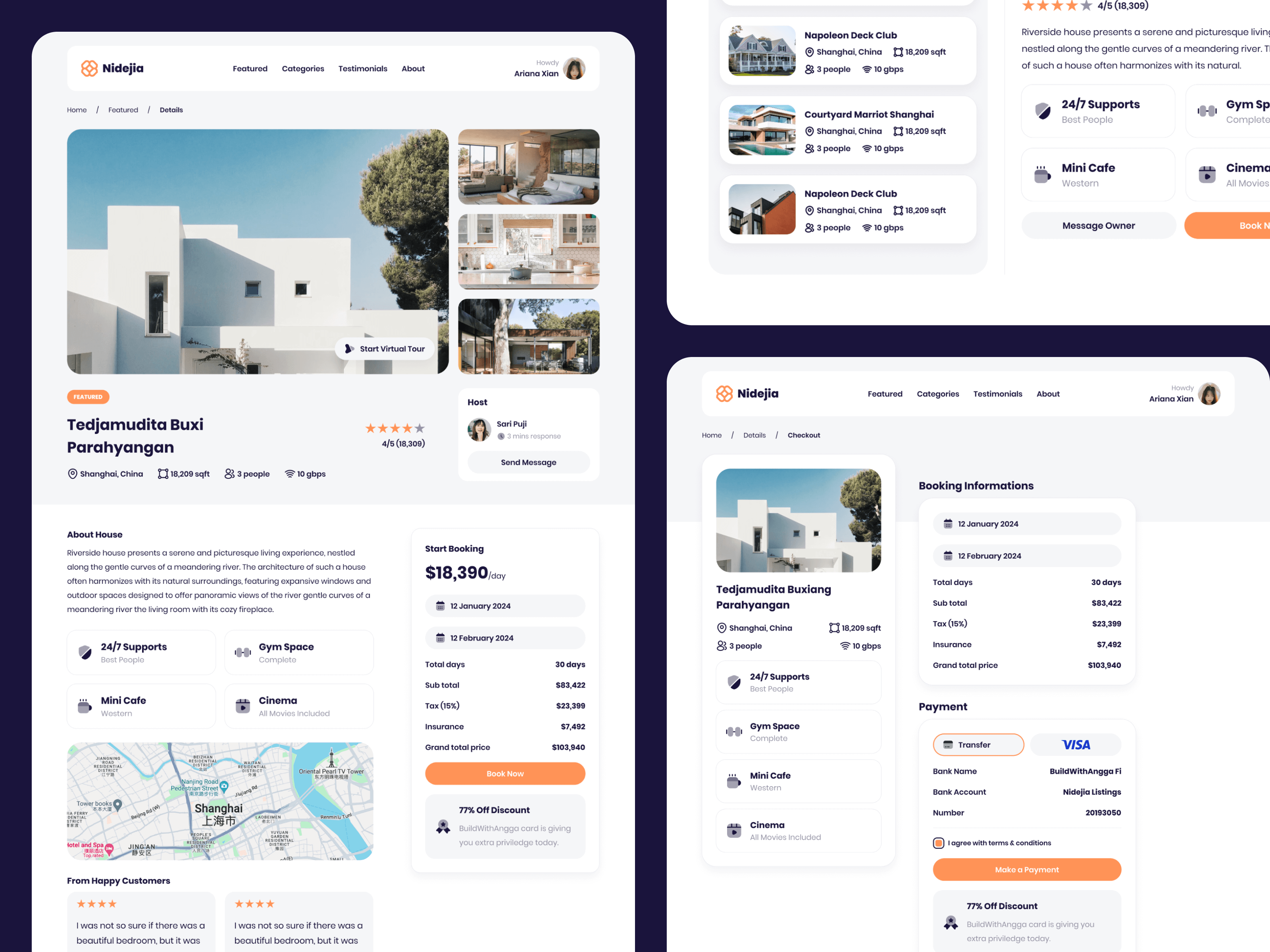Click the badge icon in details page 77% Off Discount

[x=443, y=826]
